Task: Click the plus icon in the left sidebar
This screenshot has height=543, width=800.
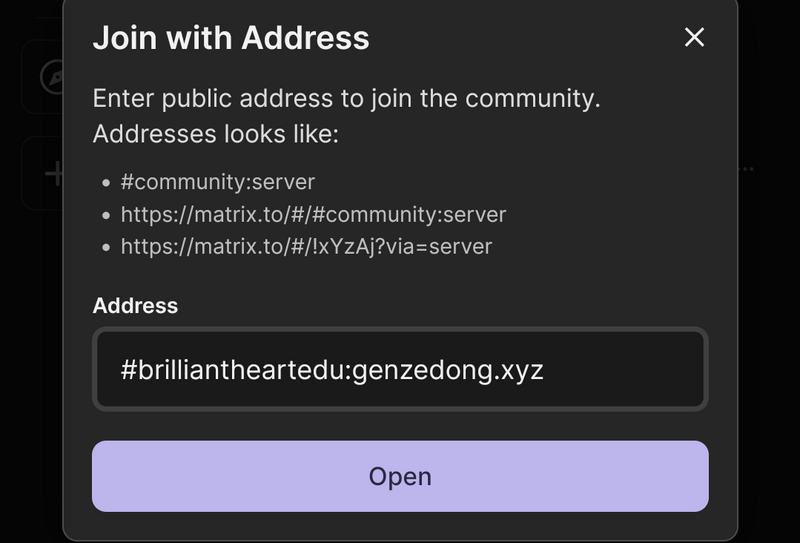Action: pos(54,174)
